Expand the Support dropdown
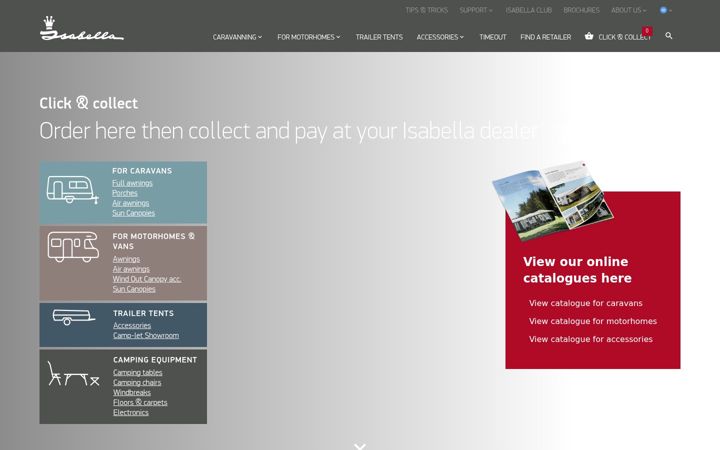 [x=476, y=10]
